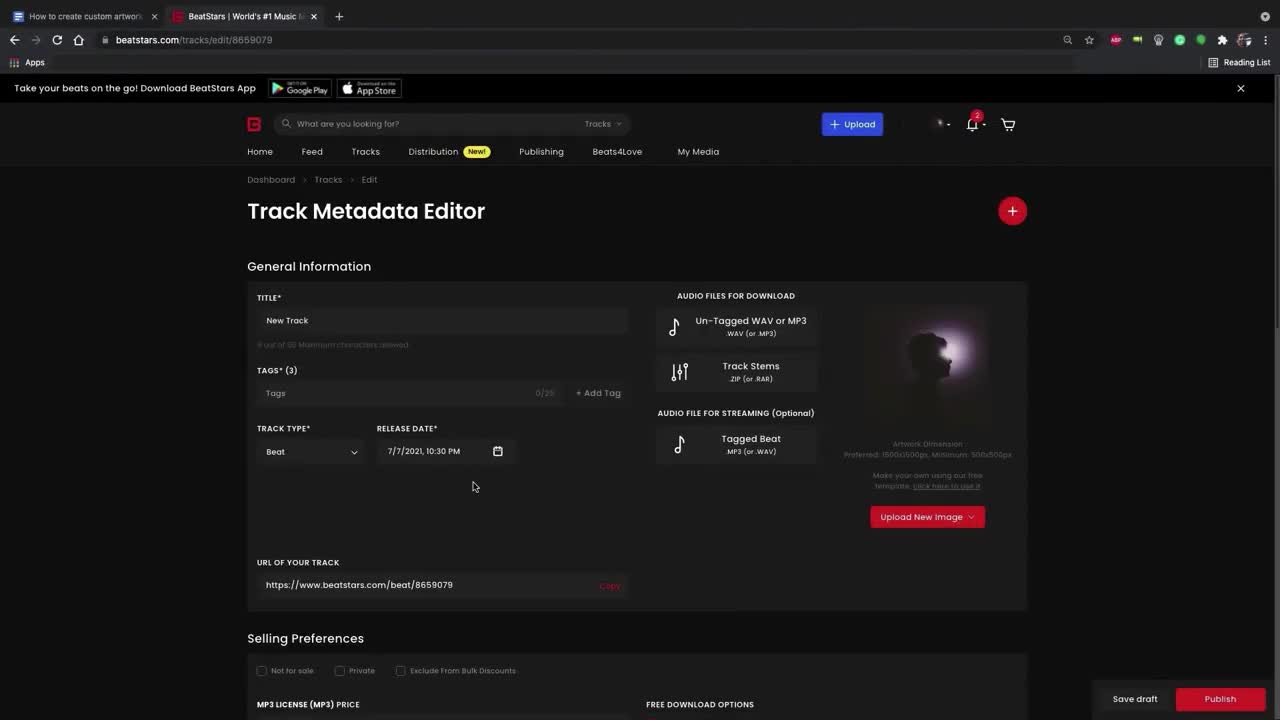Screen dimensions: 1280x720
Task: Click the Add Tag button
Action: tap(598, 393)
